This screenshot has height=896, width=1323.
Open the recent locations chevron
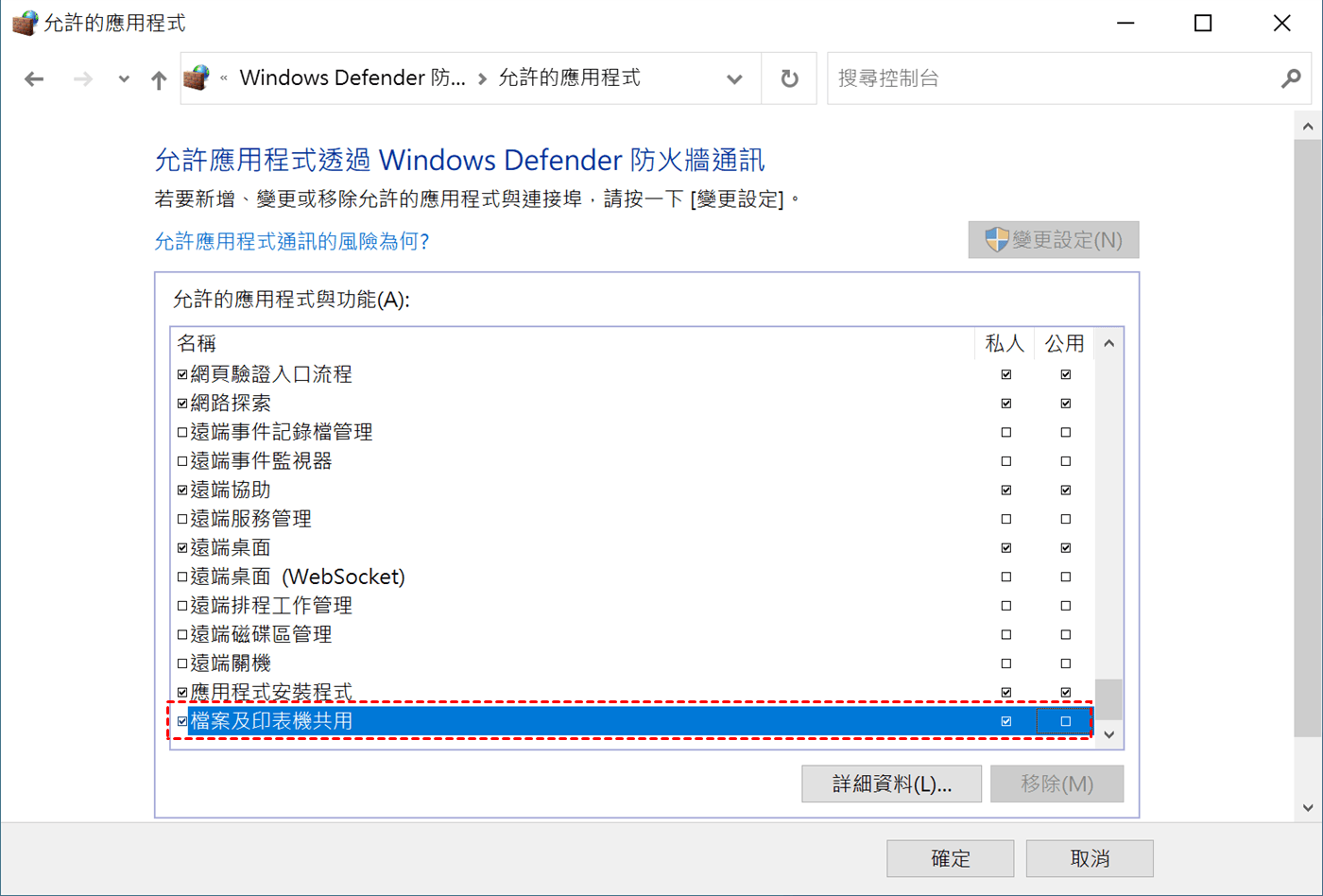pos(124,79)
